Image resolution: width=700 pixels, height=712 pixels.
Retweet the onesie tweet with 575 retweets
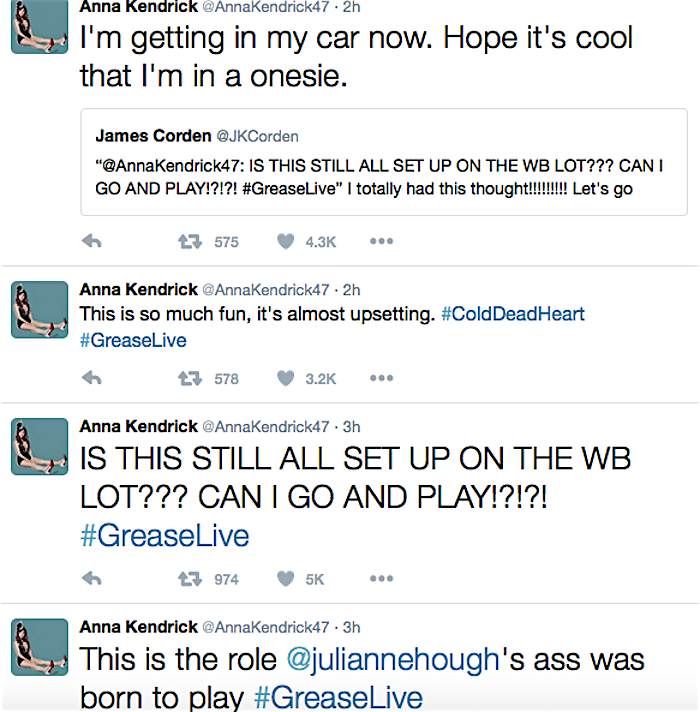click(x=185, y=241)
